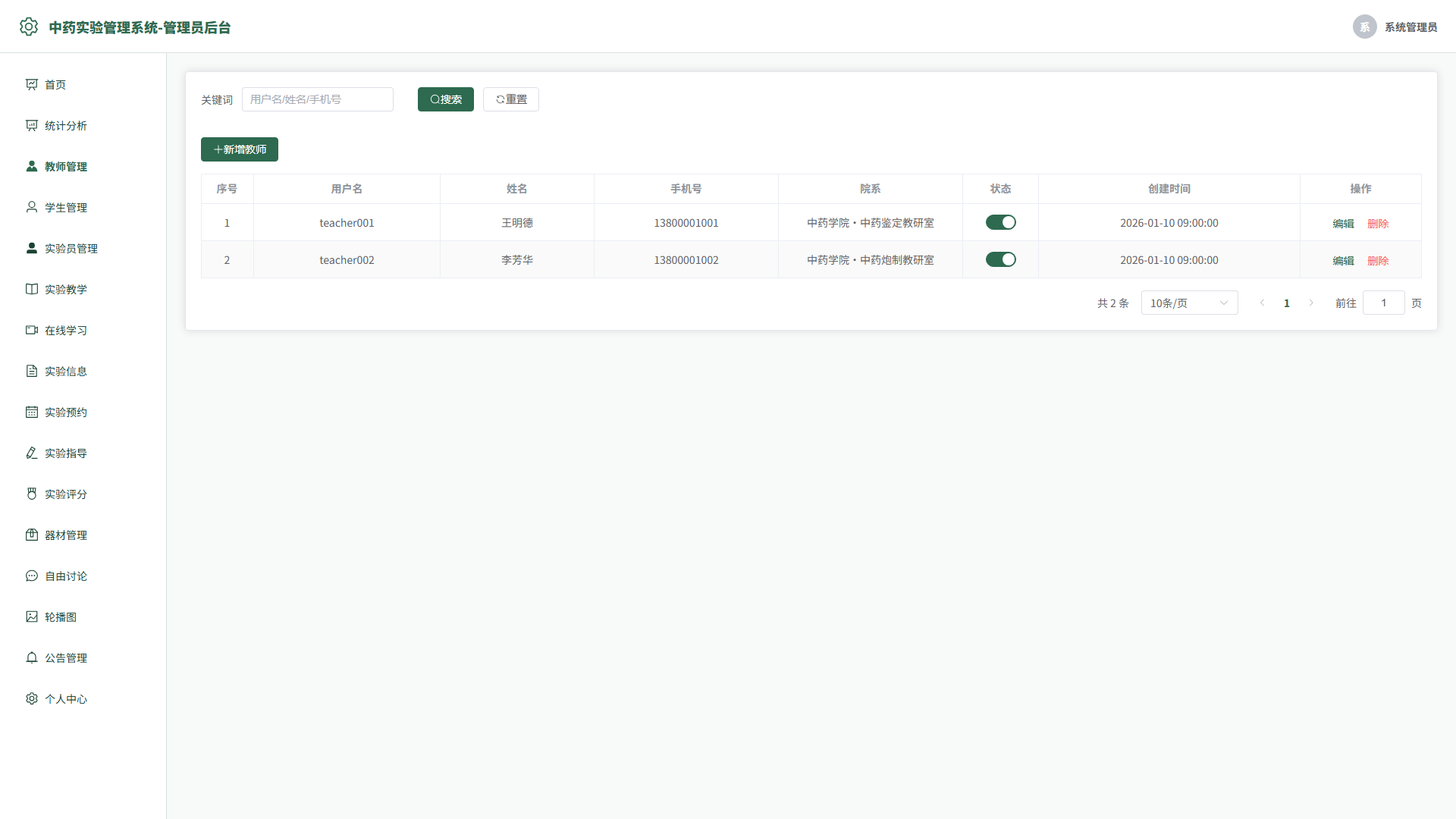
Task: Click the 新增教师 button
Action: (240, 149)
